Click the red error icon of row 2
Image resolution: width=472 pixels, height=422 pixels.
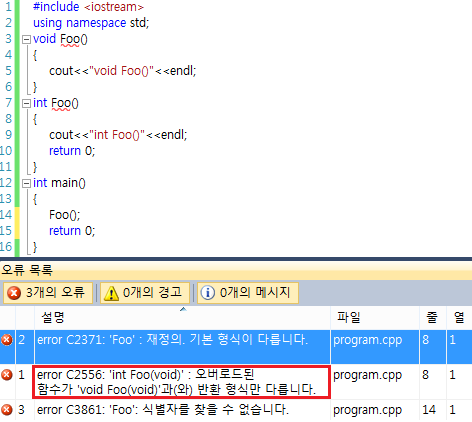coord(7,340)
